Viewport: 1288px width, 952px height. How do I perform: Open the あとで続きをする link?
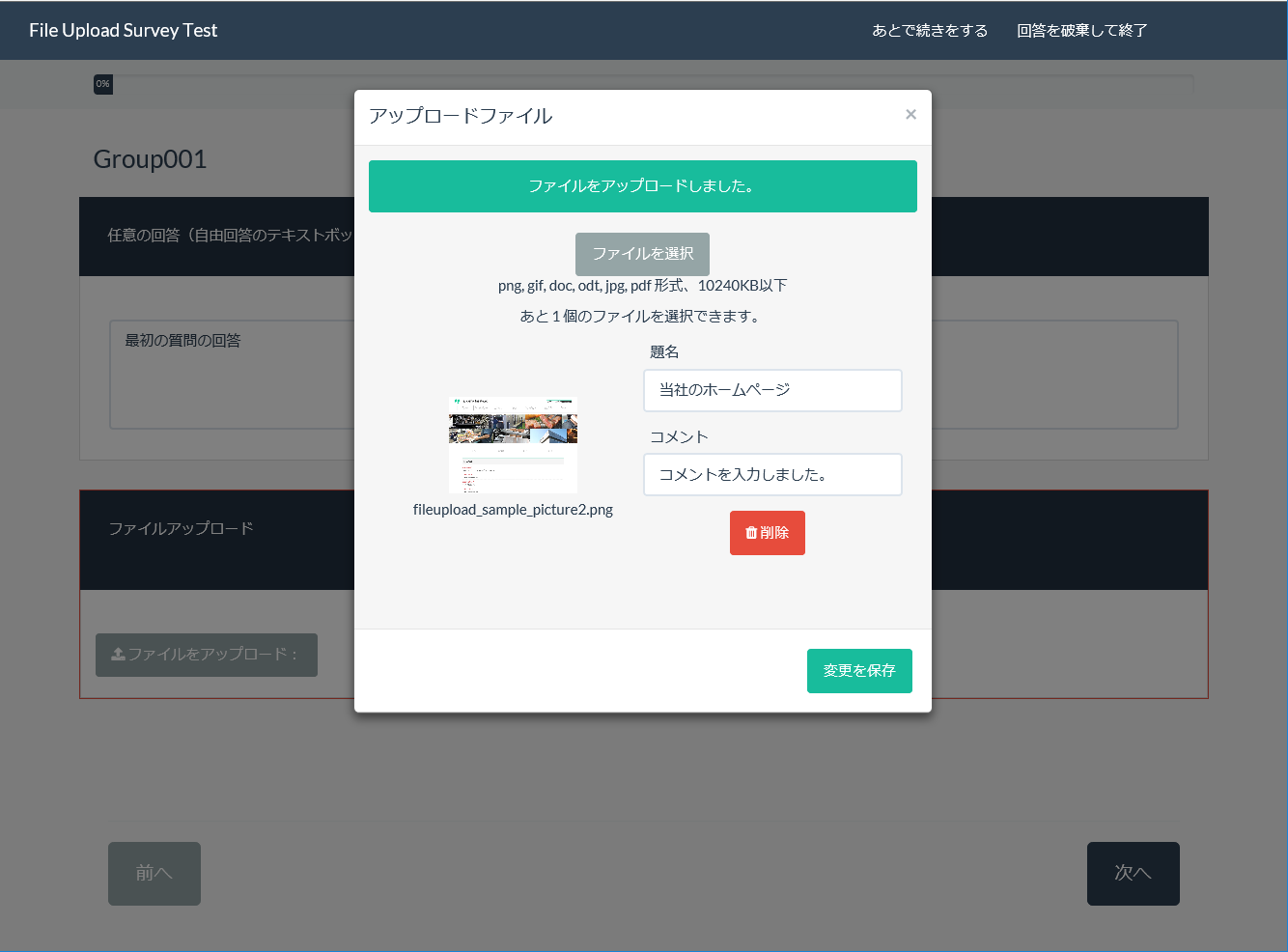(929, 31)
